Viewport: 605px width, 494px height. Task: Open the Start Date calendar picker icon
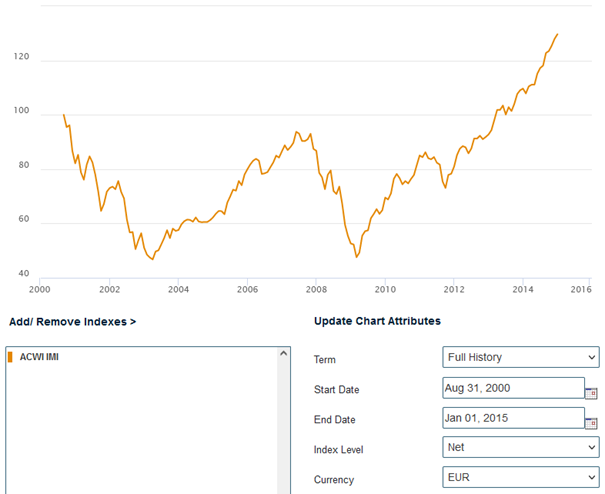(x=591, y=393)
